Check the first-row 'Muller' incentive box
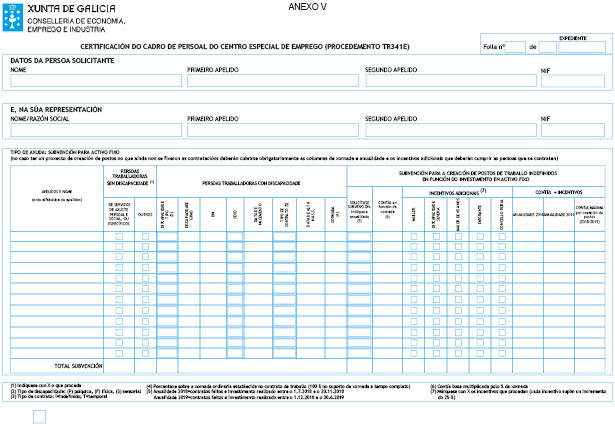615x439 pixels. 414,237
